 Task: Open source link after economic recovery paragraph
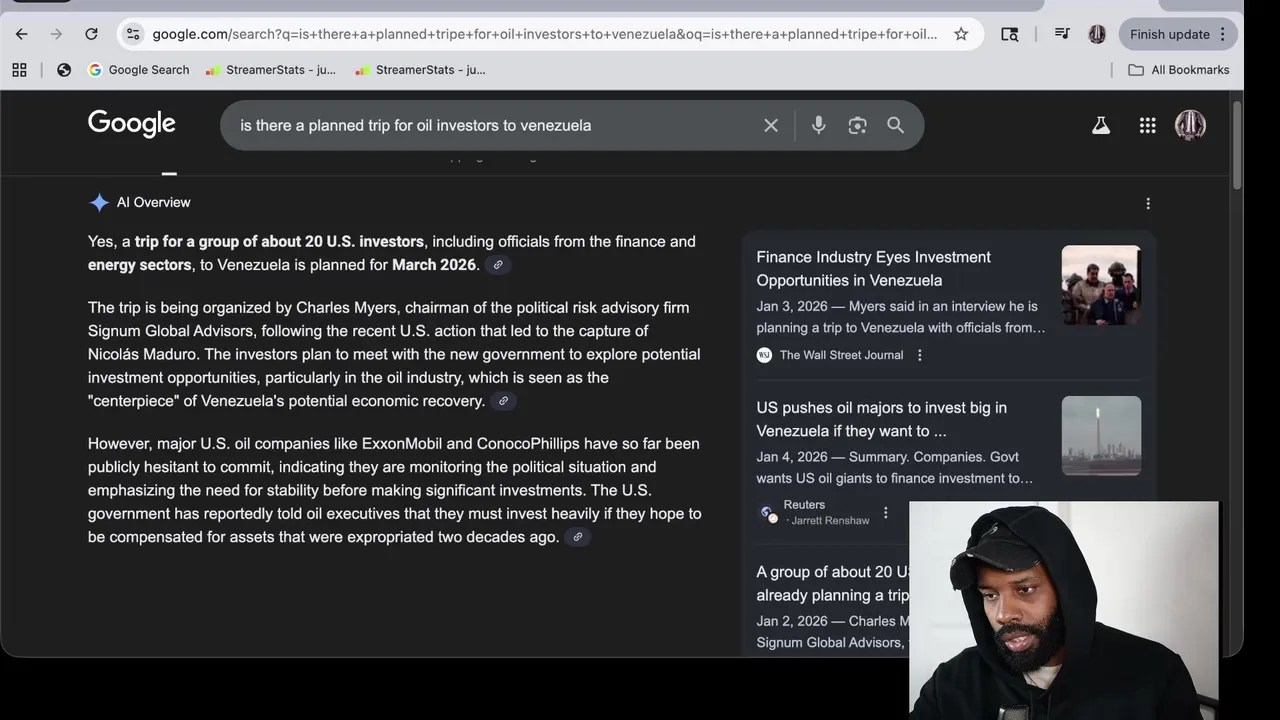504,401
